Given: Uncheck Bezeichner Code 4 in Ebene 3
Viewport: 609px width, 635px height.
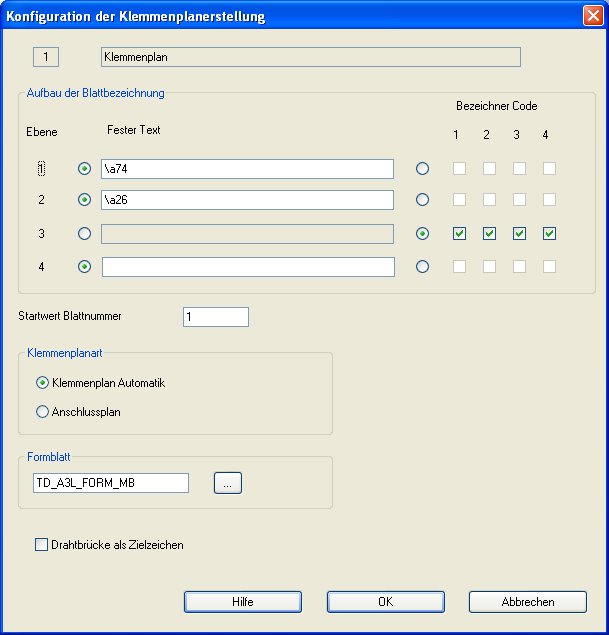Looking at the screenshot, I should pos(549,234).
